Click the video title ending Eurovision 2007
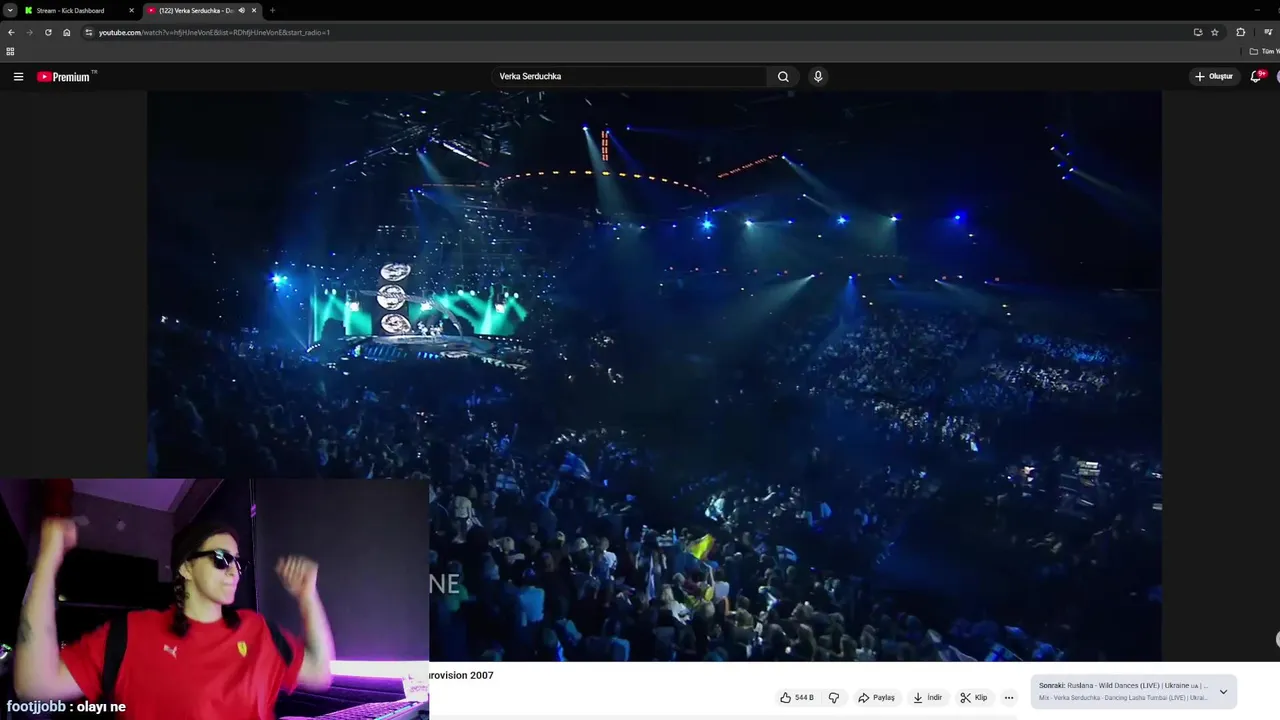This screenshot has height=720, width=1280. coord(462,676)
